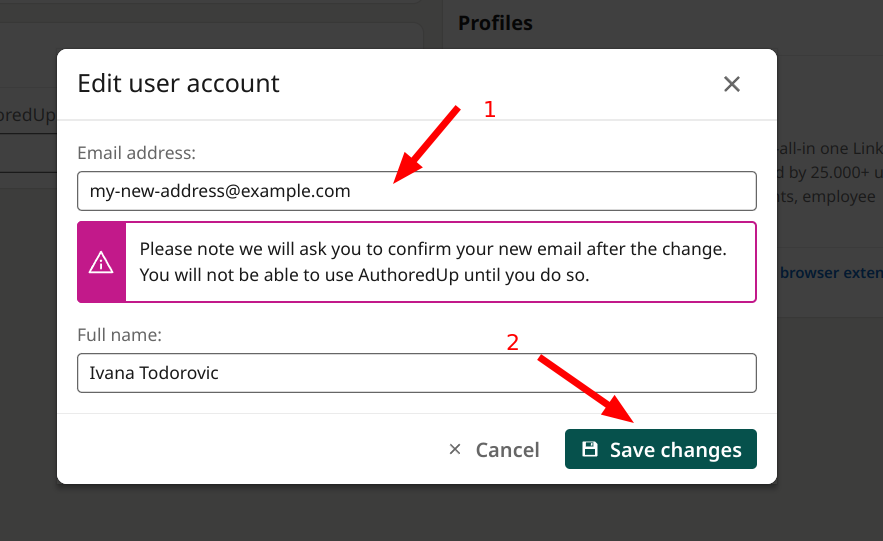This screenshot has height=541, width=883.
Task: Click the Cancel button text
Action: point(507,449)
